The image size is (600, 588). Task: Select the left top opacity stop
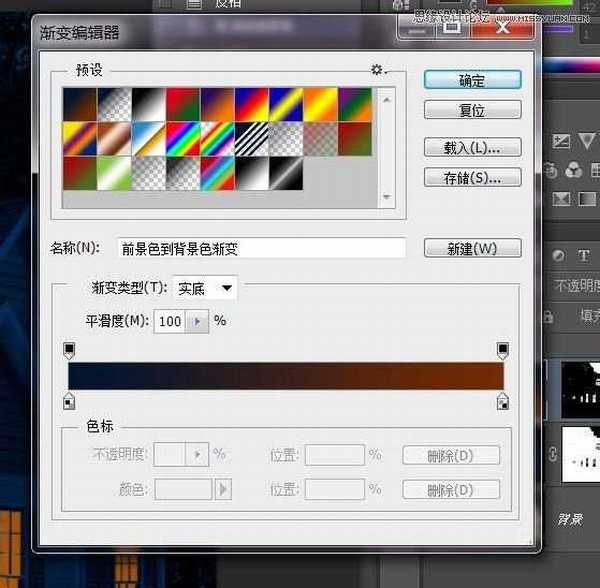[x=69, y=349]
